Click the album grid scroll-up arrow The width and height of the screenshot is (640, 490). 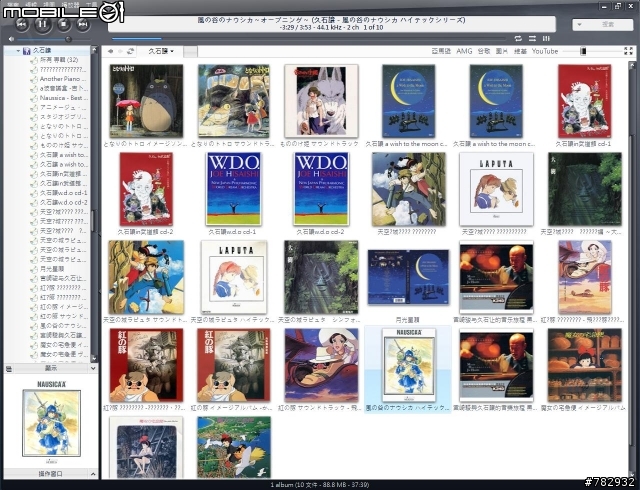[632, 64]
